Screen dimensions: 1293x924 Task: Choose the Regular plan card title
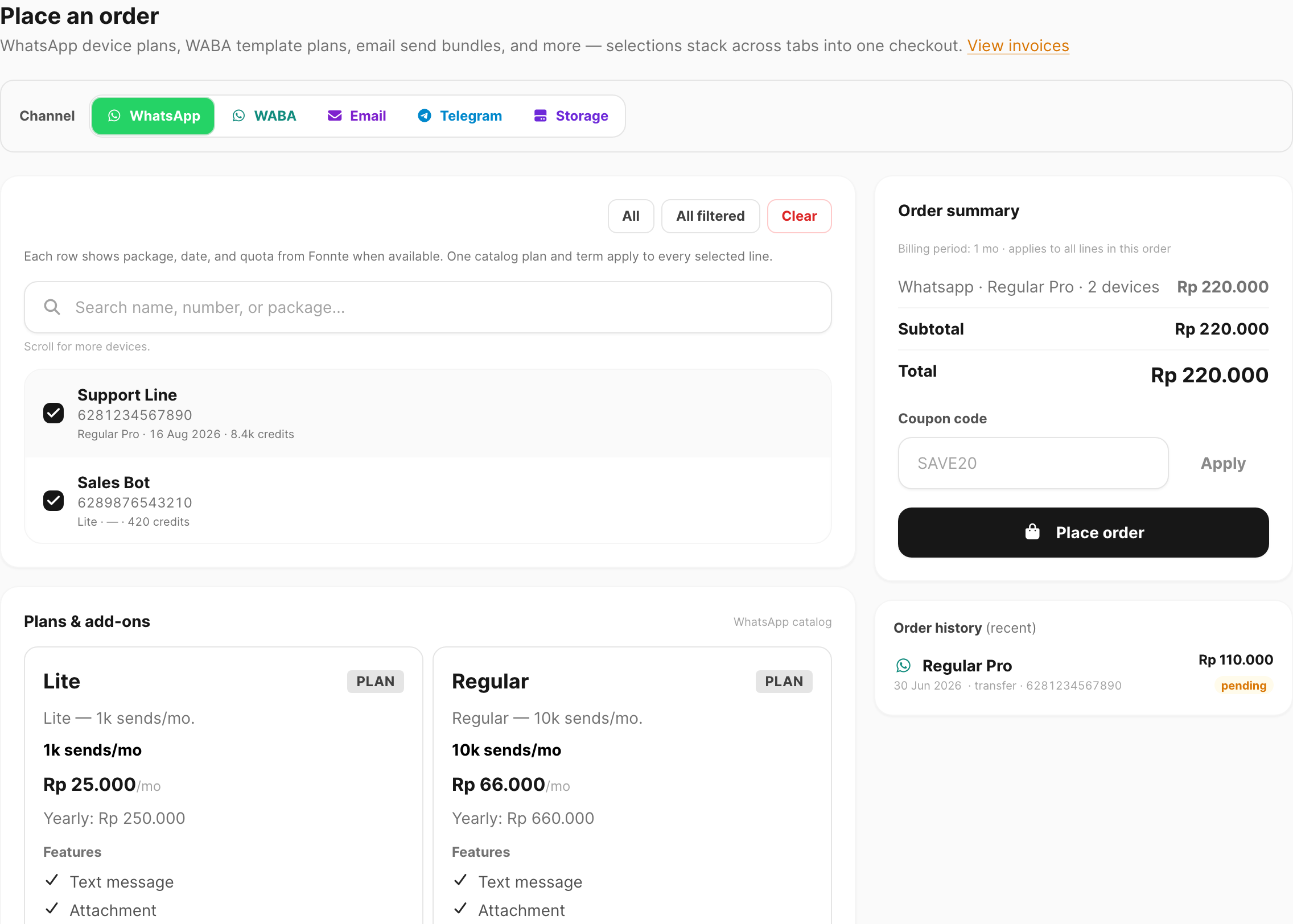tap(490, 681)
